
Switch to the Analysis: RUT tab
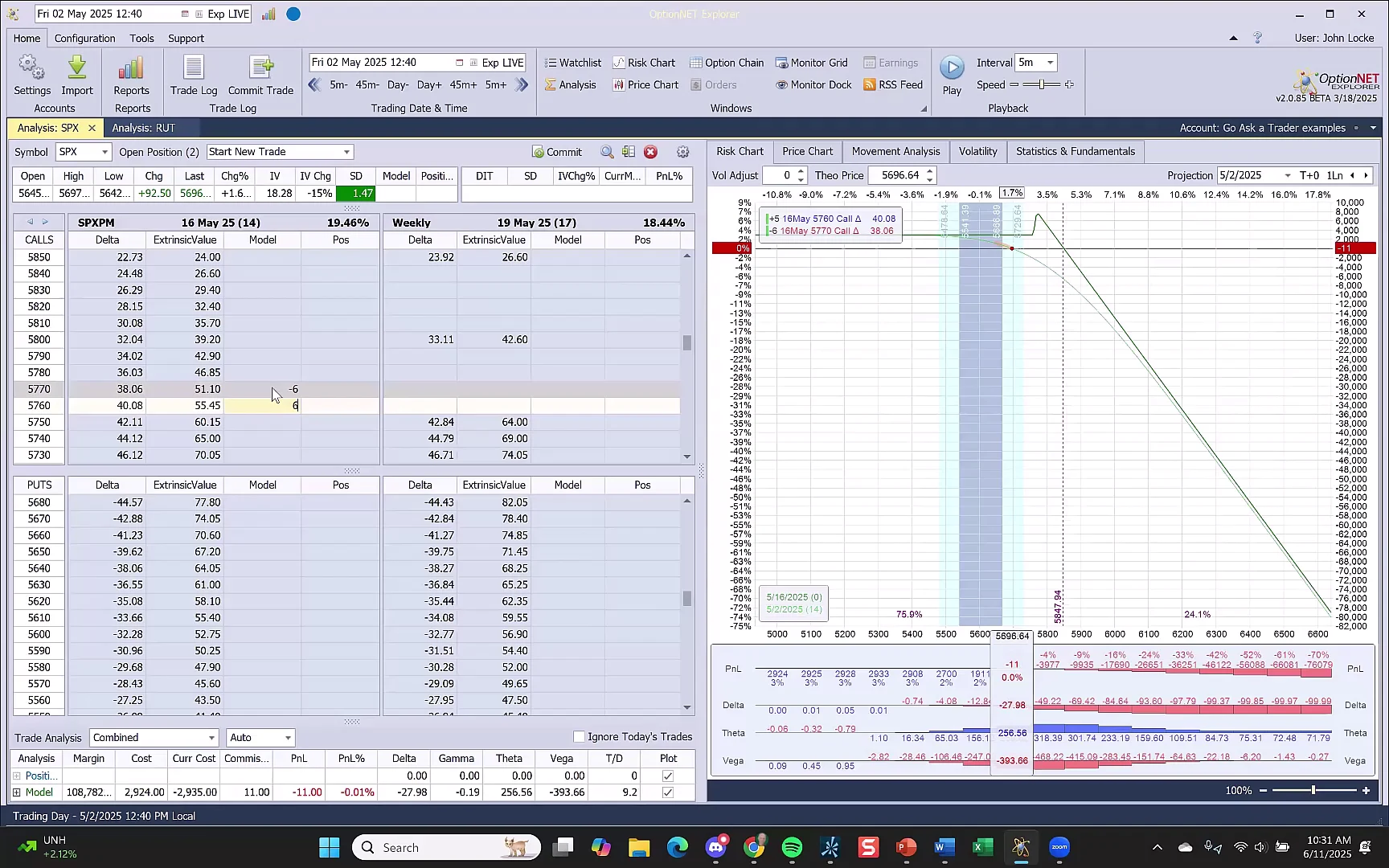tap(143, 128)
